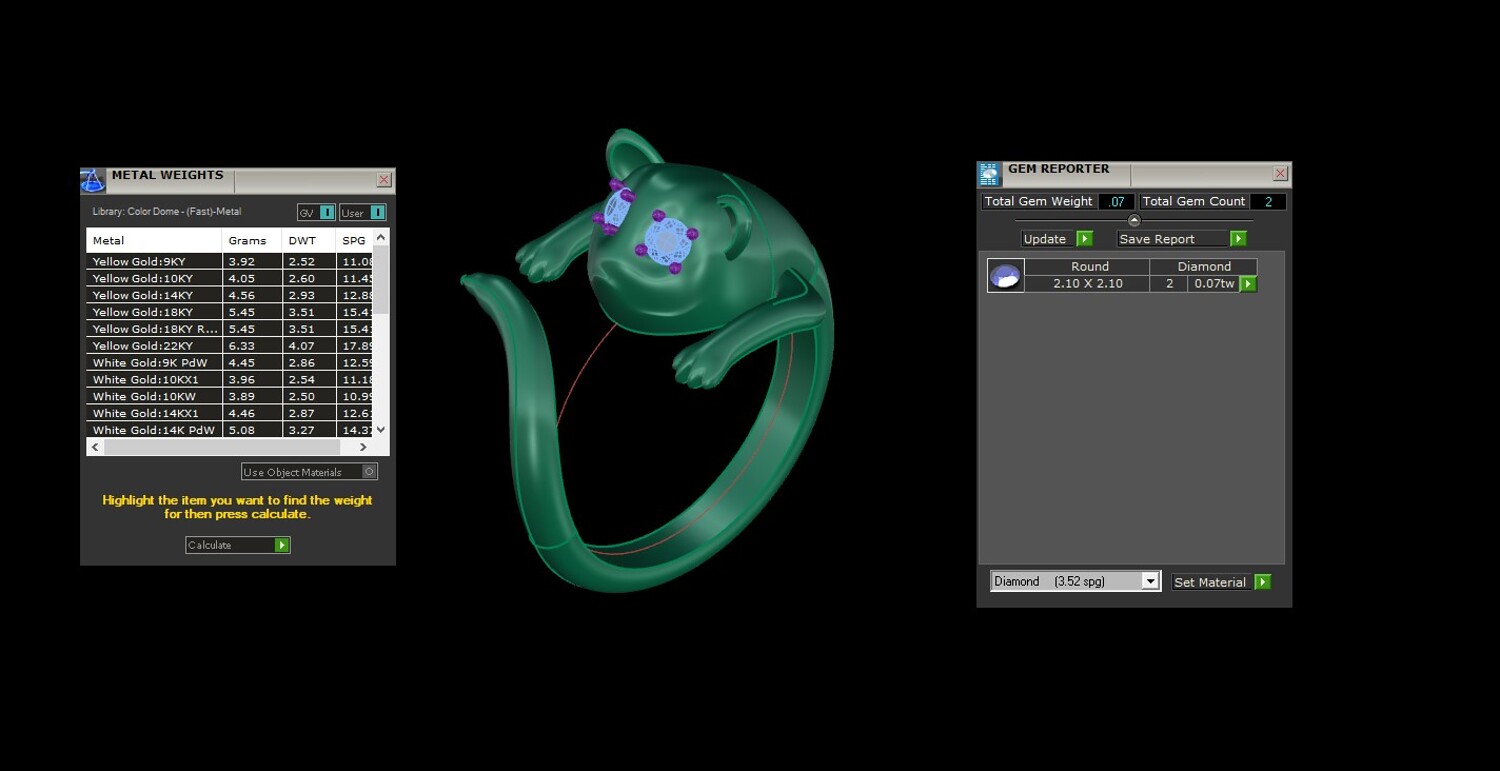Close the Gem Reporter panel
Image resolution: width=1500 pixels, height=771 pixels.
tap(1280, 174)
